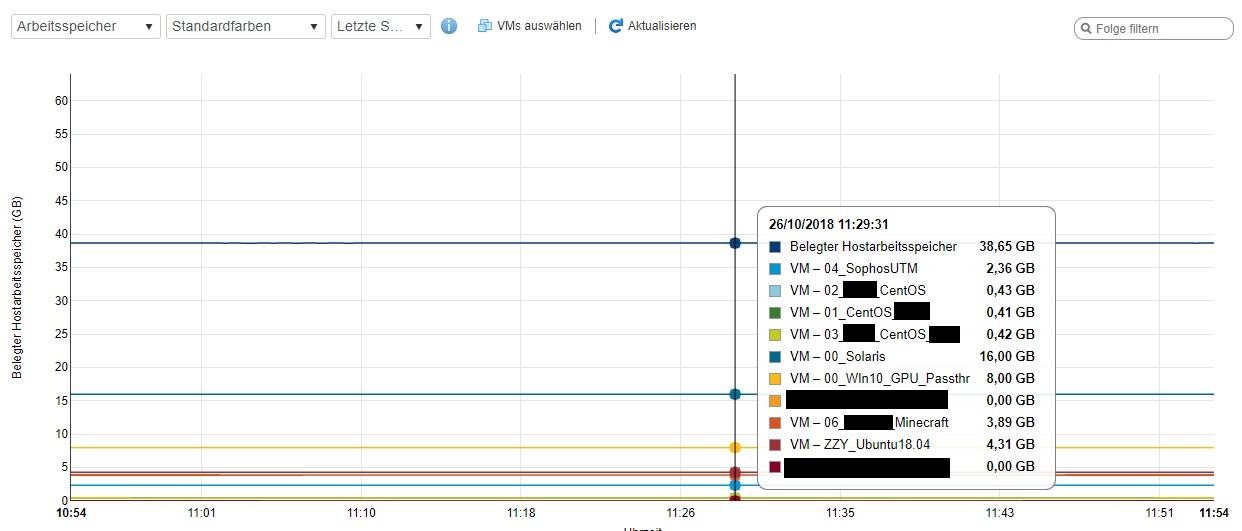Click the ZZY_Ubuntu18.04 legend color swatch
1242x531 pixels.
(775, 445)
